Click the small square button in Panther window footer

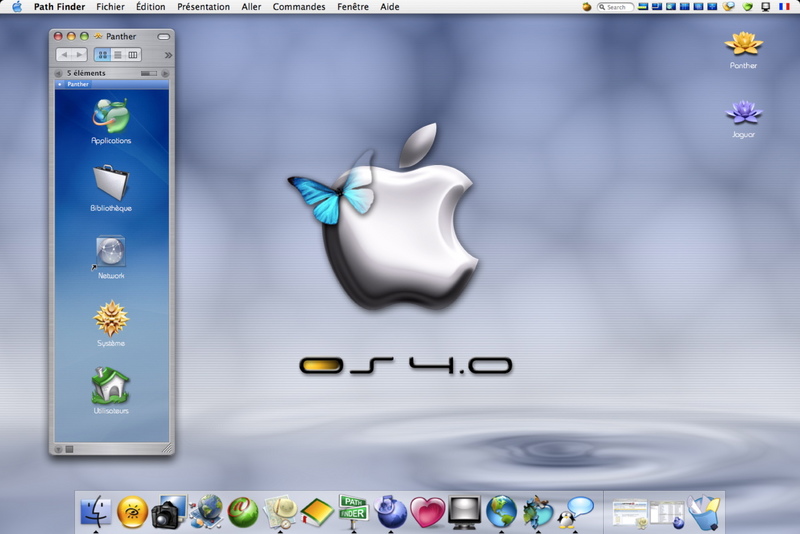pyautogui.click(x=69, y=449)
